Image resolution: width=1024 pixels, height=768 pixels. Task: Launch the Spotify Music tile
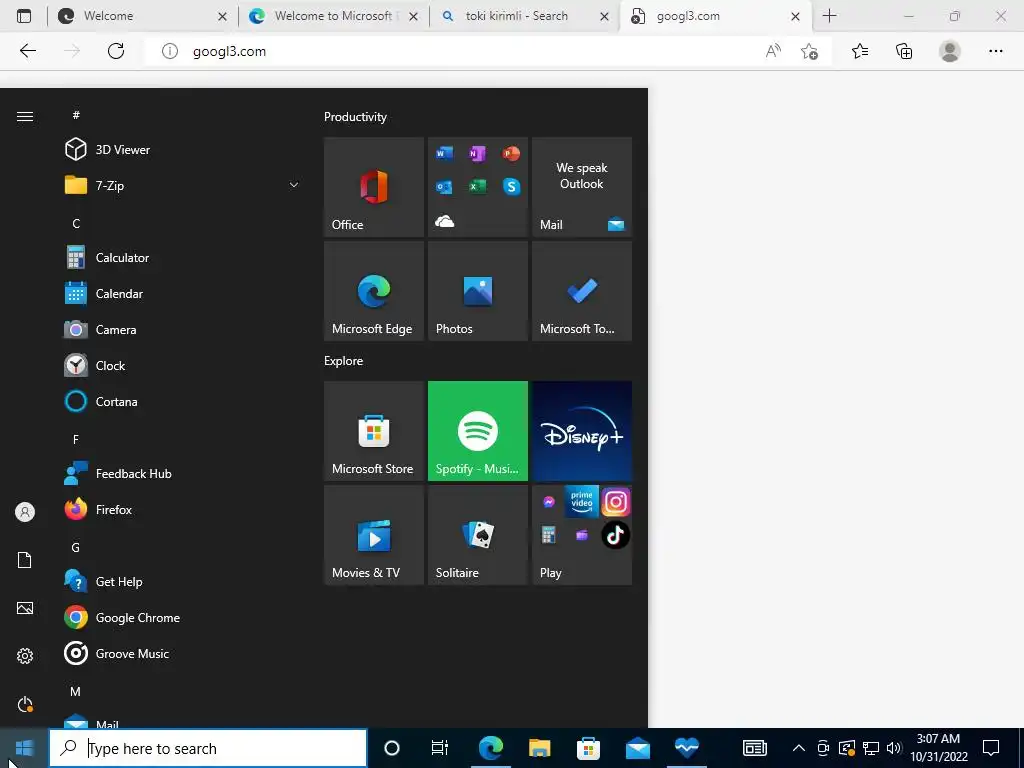click(477, 431)
